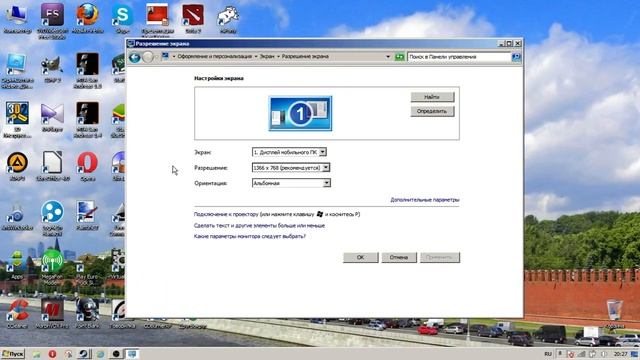Open Steam from the taskbar
Image resolution: width=640 pixels, height=360 pixels.
pyautogui.click(x=84, y=354)
